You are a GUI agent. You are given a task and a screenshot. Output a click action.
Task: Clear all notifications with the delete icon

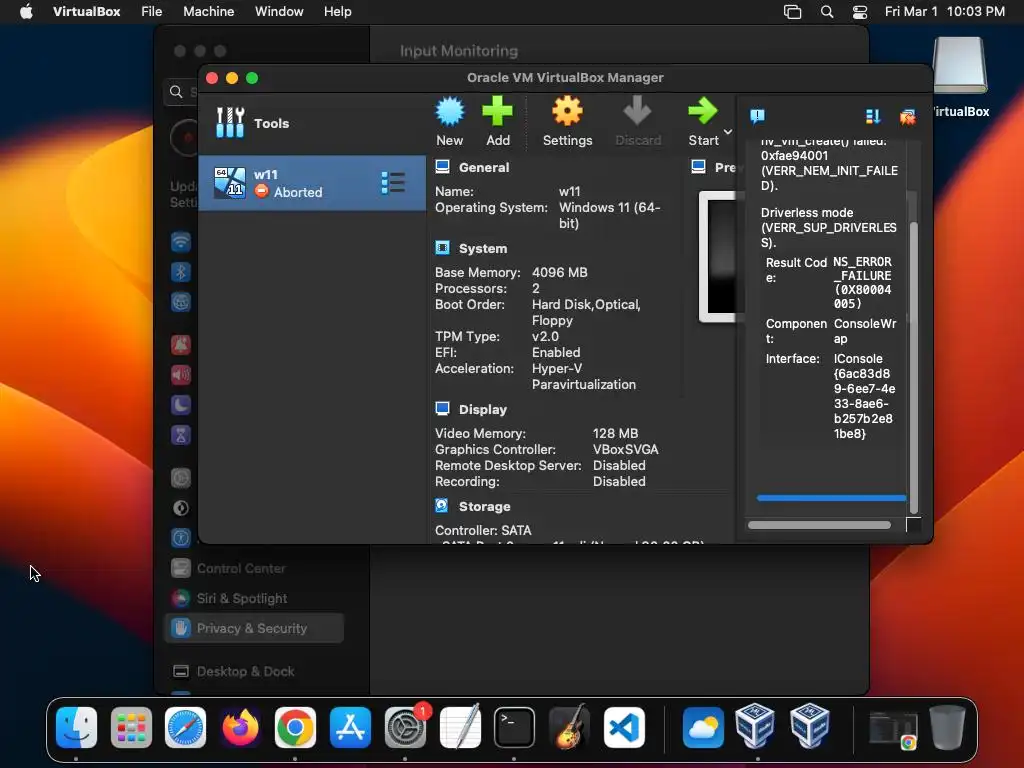pyautogui.click(x=908, y=116)
